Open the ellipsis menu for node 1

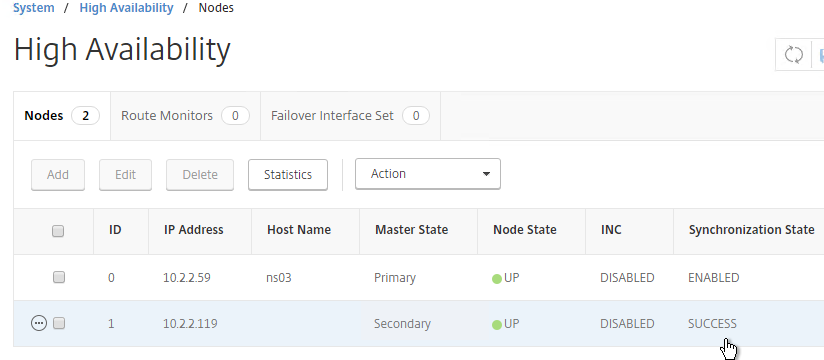[x=39, y=323]
